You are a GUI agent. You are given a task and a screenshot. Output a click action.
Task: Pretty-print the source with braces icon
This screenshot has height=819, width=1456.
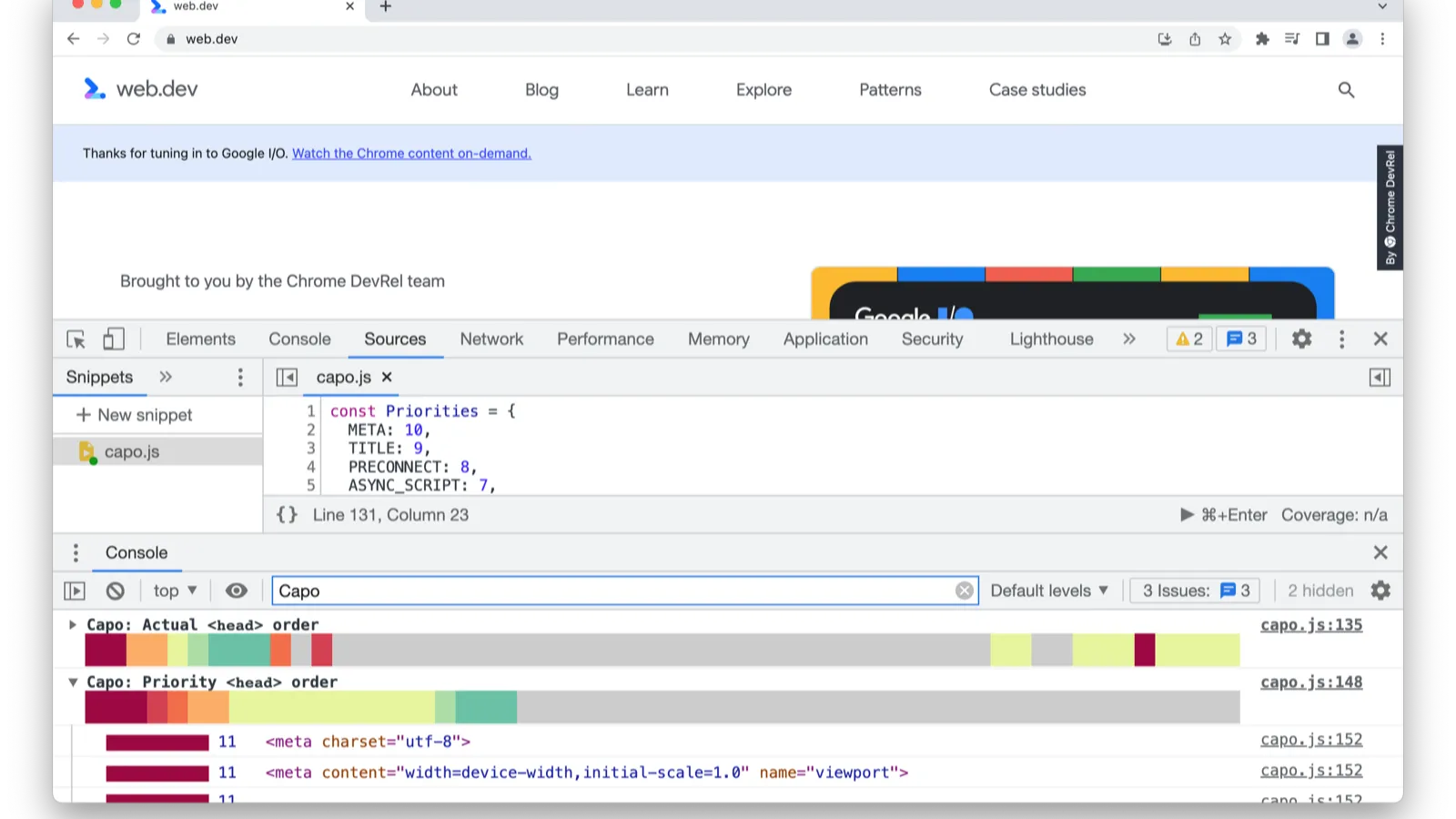(x=287, y=515)
